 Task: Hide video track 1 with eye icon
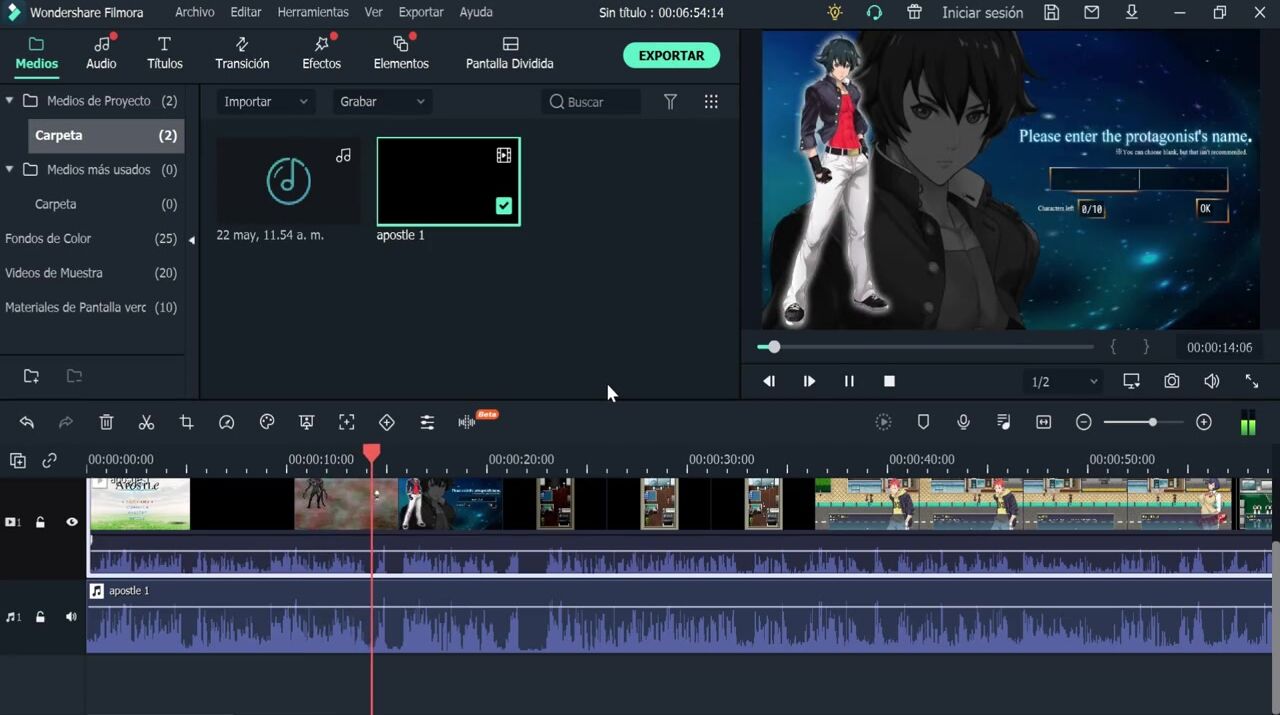[x=71, y=522]
